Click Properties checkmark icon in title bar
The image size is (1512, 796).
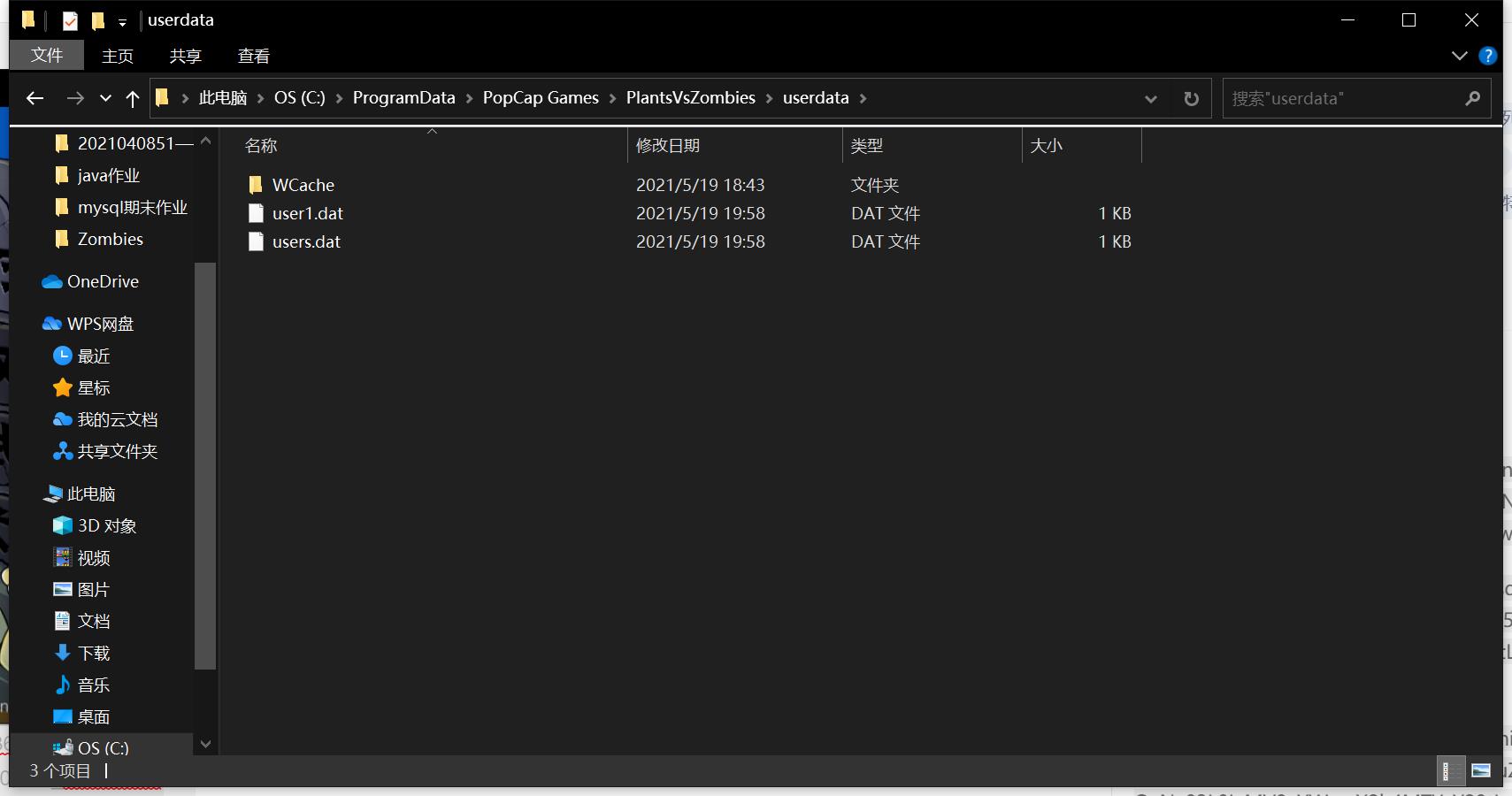pos(70,20)
